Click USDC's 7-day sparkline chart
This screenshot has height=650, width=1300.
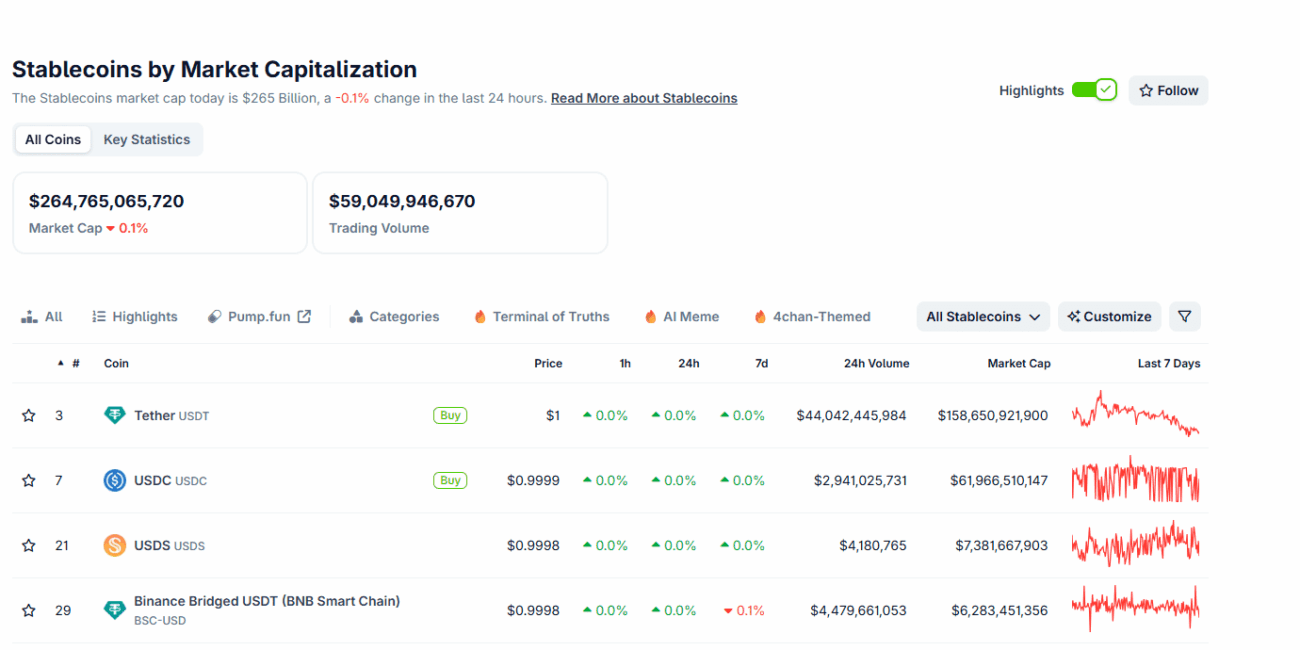coord(1135,479)
